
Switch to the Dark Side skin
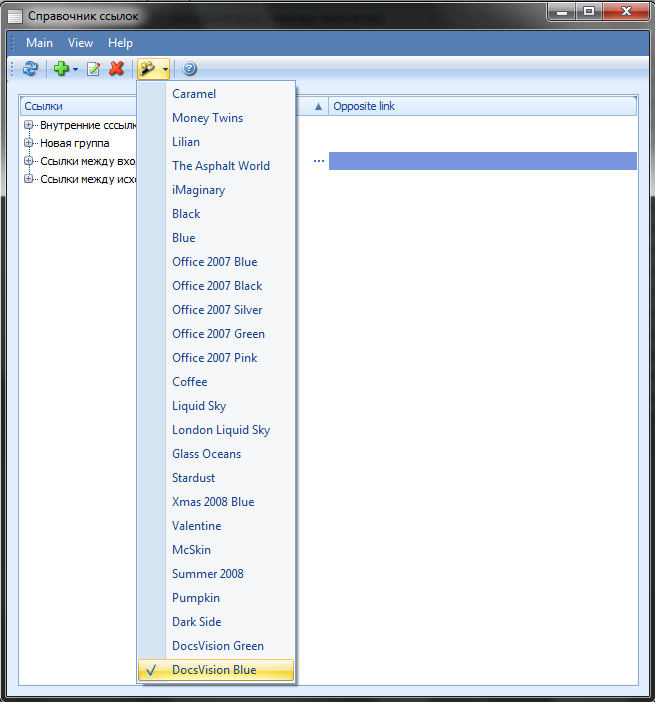pyautogui.click(x=216, y=622)
